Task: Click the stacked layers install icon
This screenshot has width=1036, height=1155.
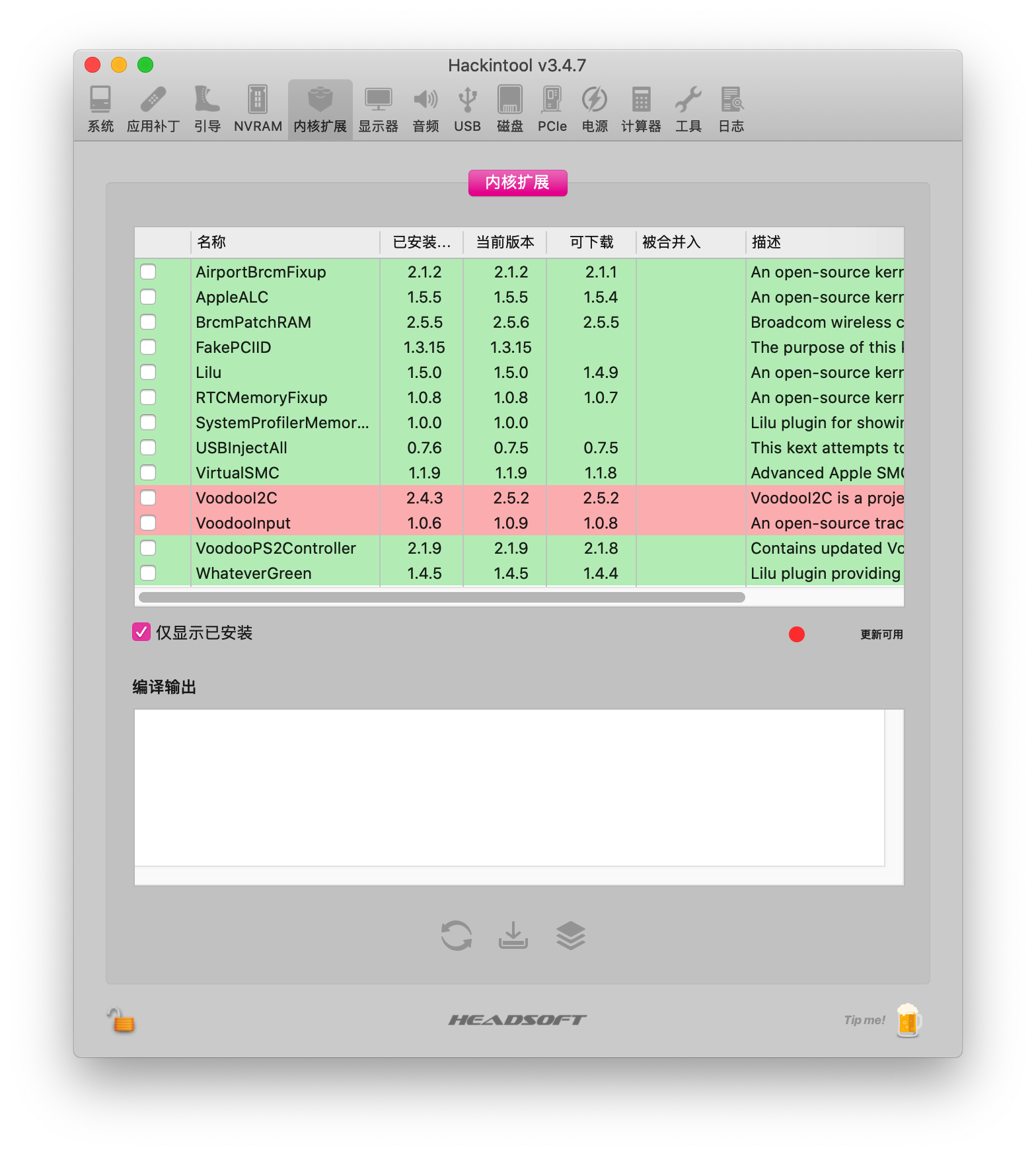Action: click(x=571, y=936)
